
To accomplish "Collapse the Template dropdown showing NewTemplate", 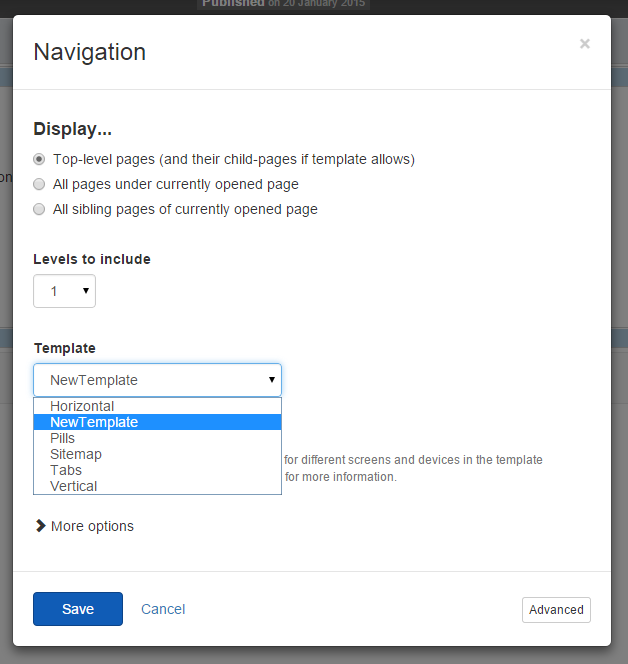I will point(157,380).
